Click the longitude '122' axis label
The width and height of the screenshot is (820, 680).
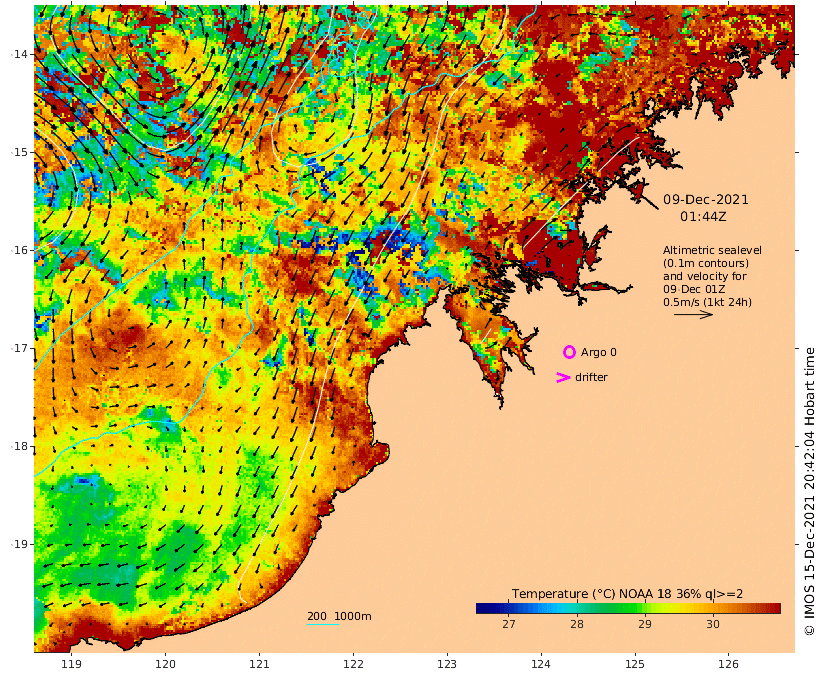click(354, 664)
